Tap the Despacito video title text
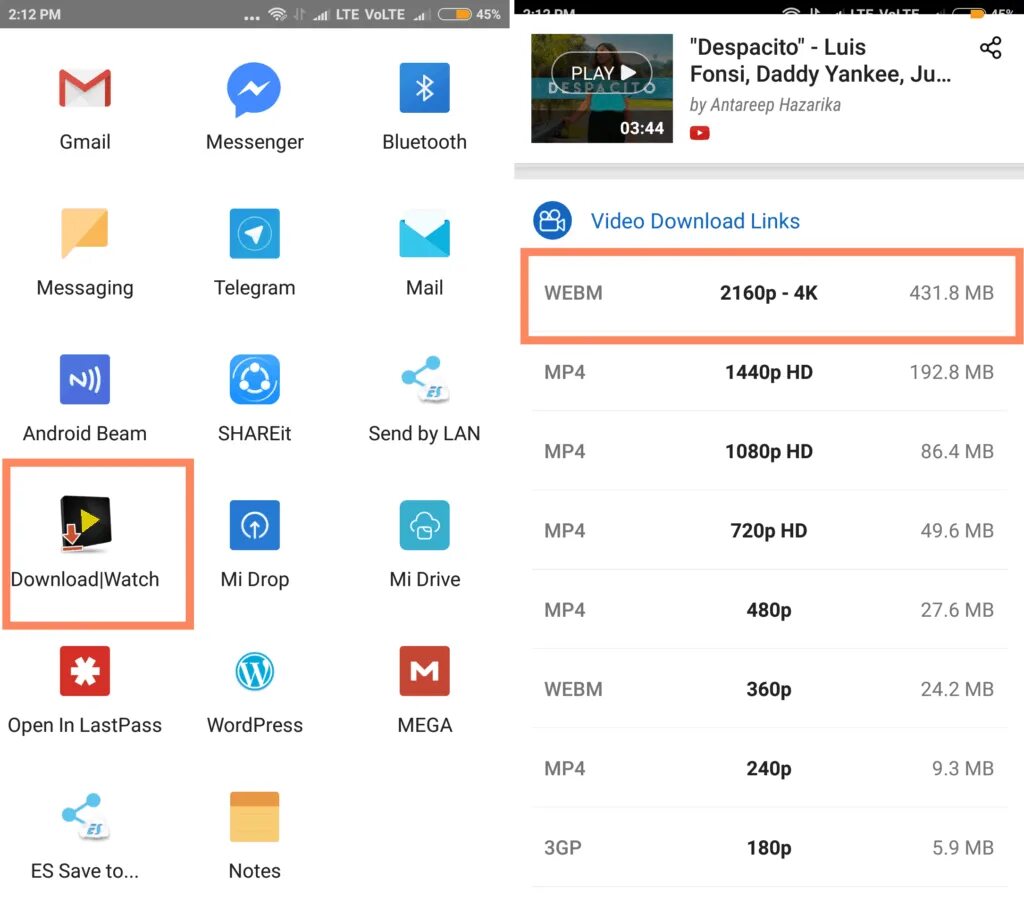 point(820,61)
